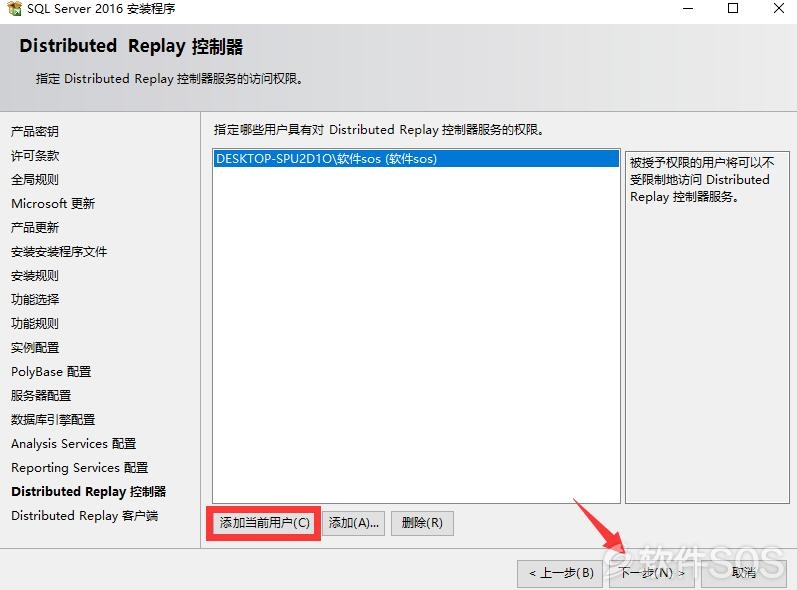Viewport: 797px width, 590px height.
Task: Select 产品密钥 step in sidebar
Action: (35, 132)
